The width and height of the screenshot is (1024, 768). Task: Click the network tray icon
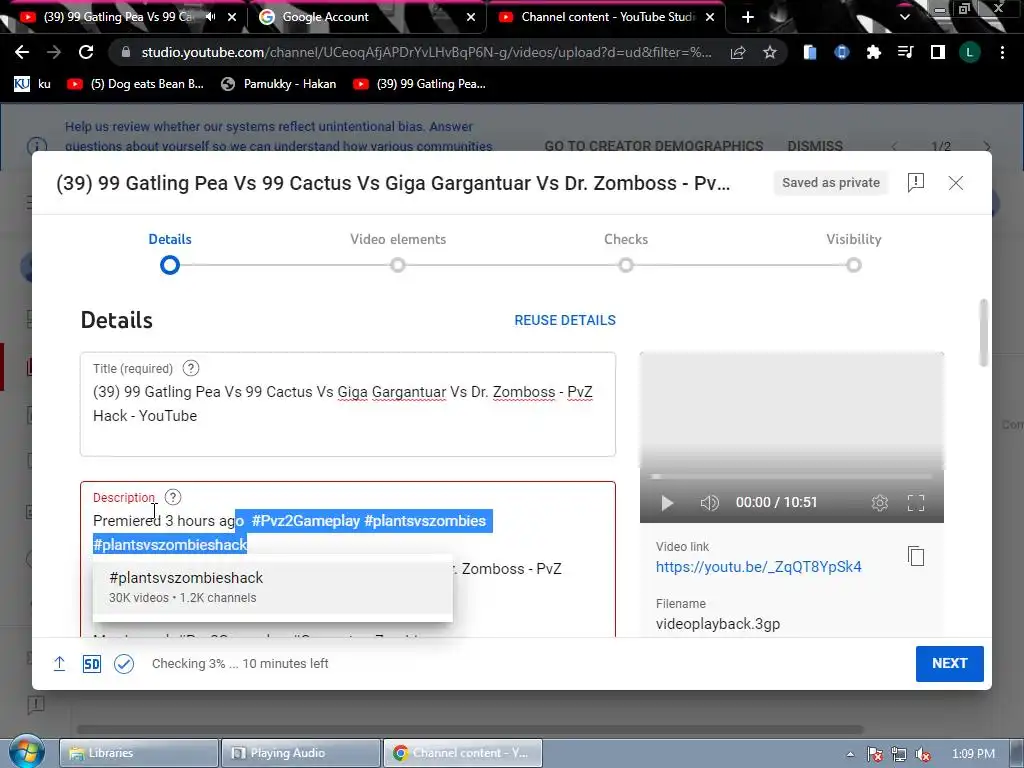click(x=899, y=754)
